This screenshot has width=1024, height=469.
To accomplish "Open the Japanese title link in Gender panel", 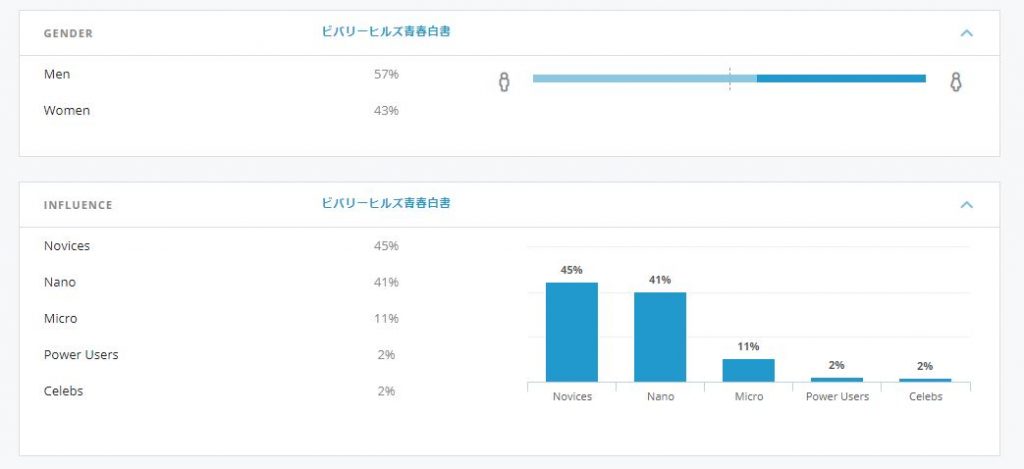I will (385, 32).
